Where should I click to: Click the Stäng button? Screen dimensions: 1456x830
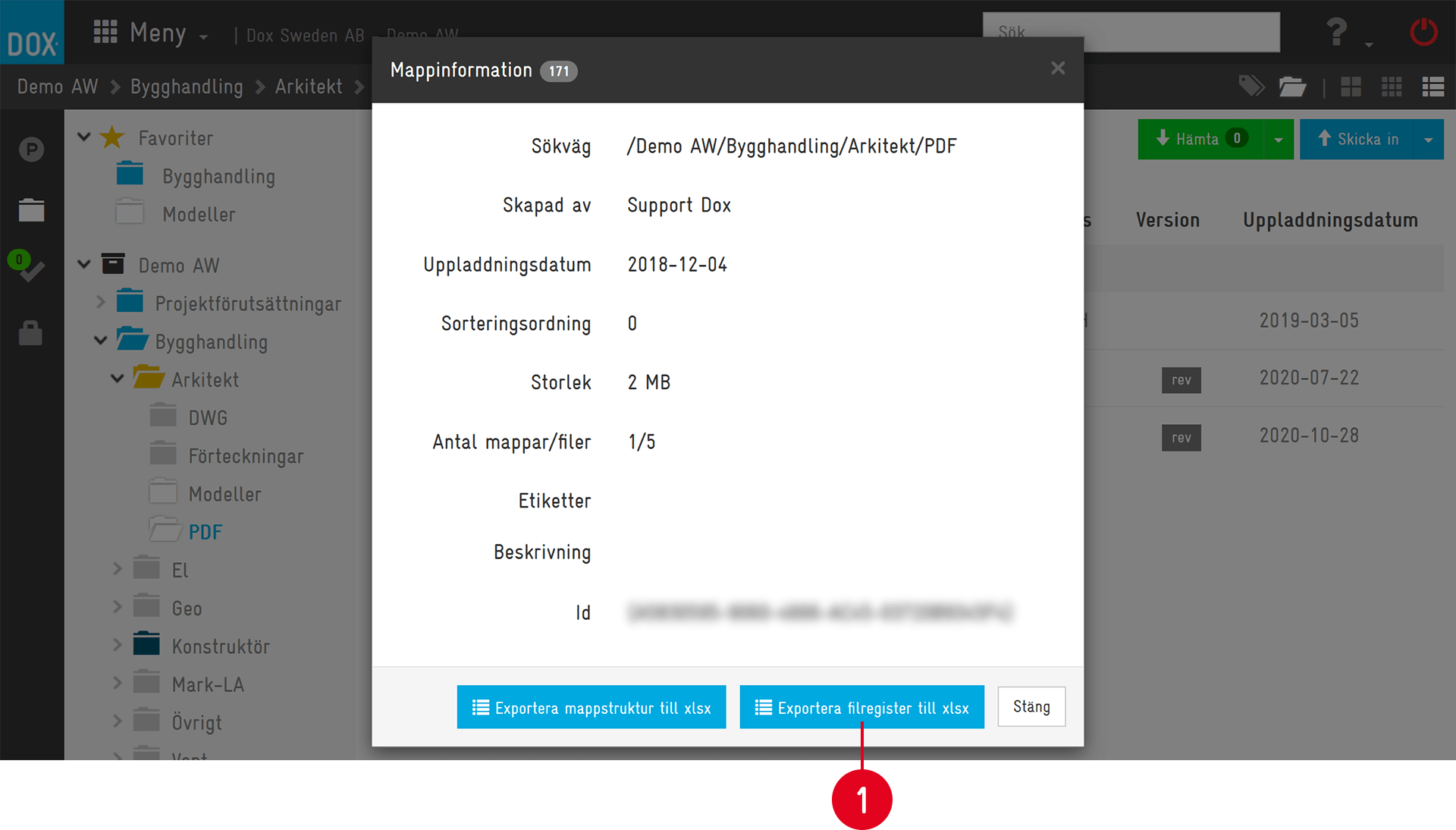point(1031,706)
